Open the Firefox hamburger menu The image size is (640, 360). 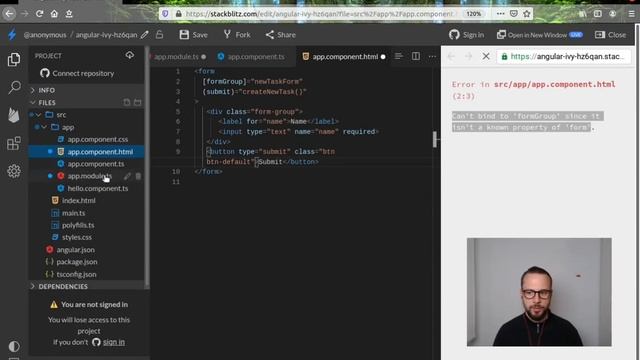[631, 13]
